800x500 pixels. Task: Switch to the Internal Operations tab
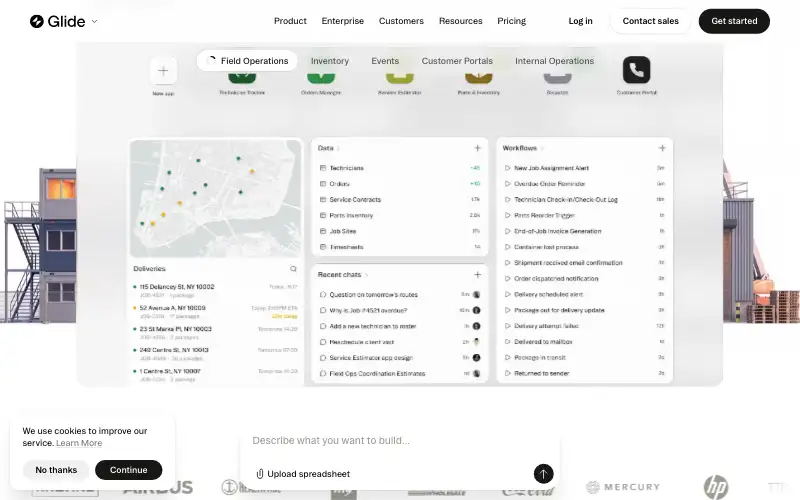[555, 61]
